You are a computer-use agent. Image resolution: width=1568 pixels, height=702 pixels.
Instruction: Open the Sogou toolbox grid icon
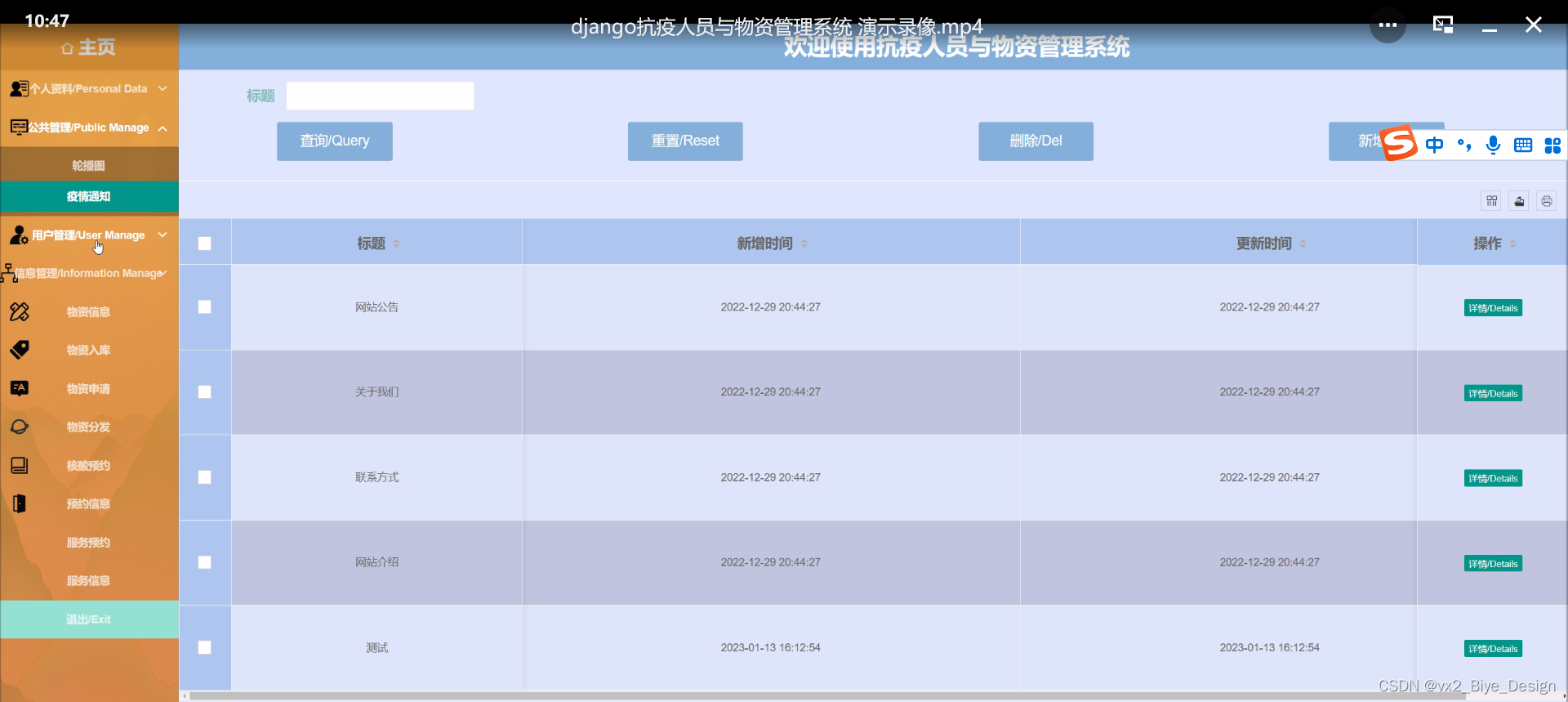coord(1552,145)
